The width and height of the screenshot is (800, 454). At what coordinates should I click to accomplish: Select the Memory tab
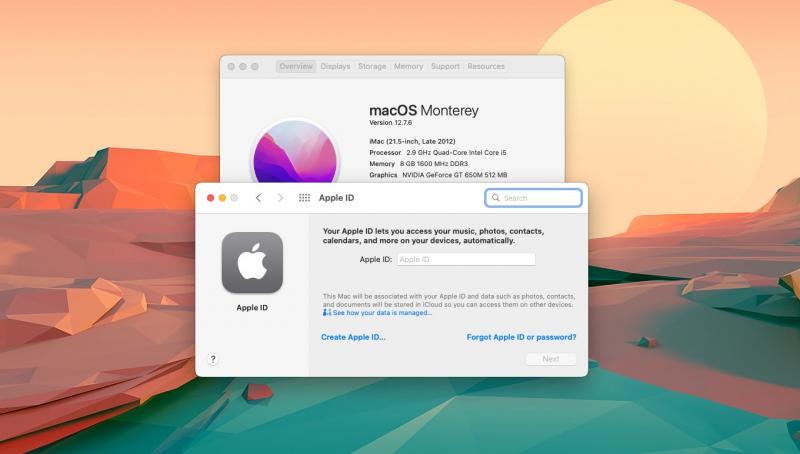click(408, 66)
